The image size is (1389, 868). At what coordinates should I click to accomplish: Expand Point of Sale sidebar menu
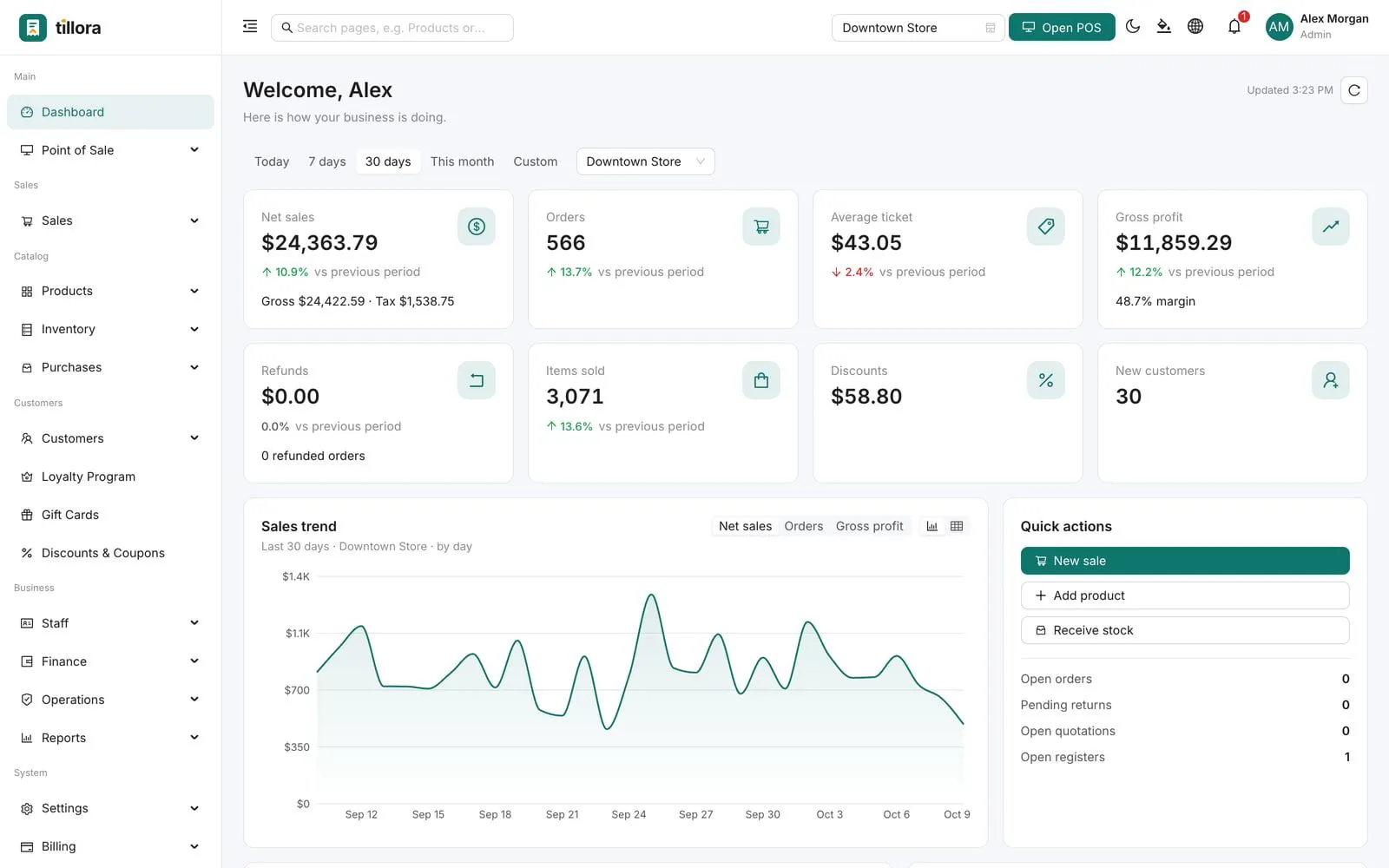pyautogui.click(x=110, y=150)
